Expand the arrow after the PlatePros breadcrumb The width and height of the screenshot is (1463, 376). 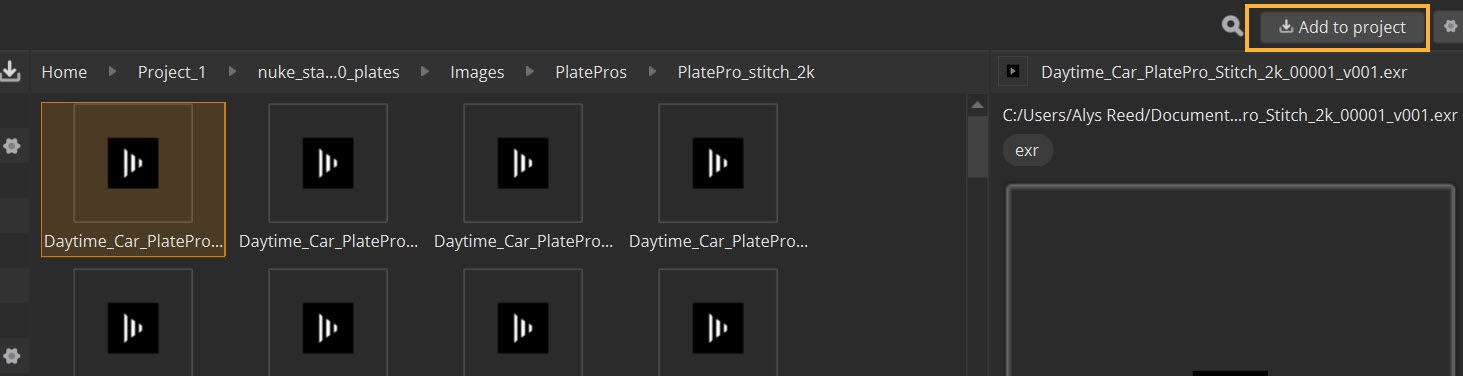[653, 72]
